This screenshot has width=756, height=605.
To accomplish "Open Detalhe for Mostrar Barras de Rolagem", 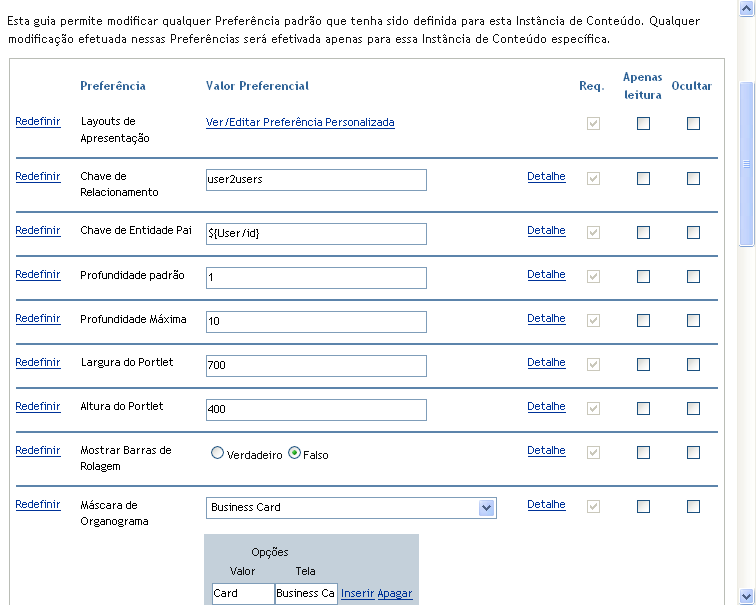I will pos(546,451).
